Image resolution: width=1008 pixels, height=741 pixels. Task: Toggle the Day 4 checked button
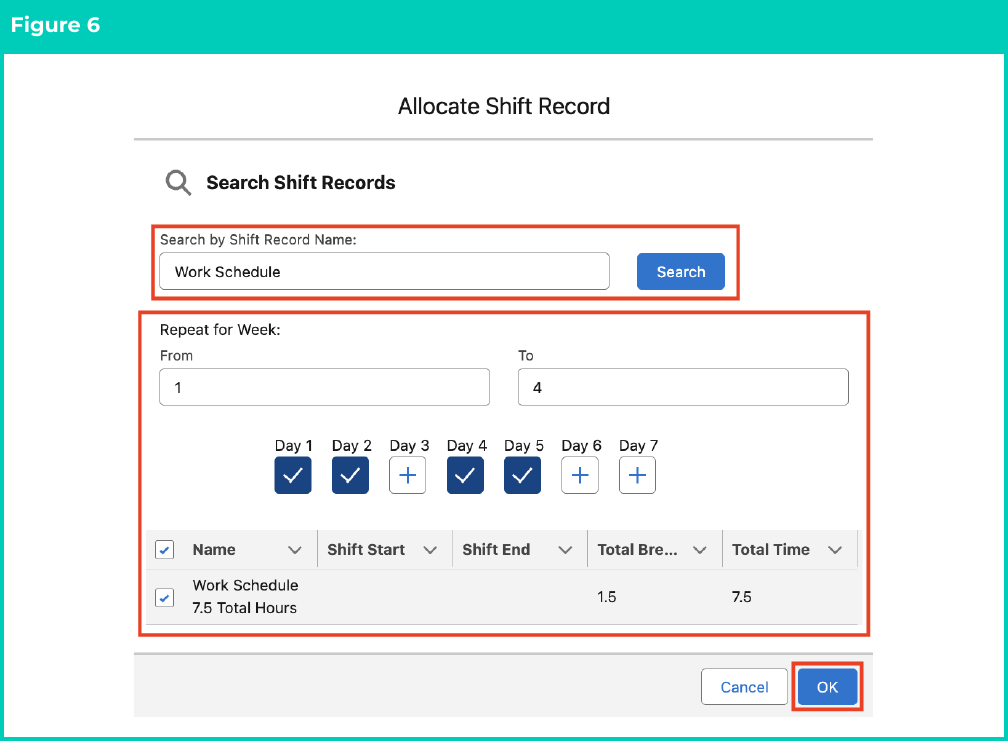pyautogui.click(x=465, y=476)
